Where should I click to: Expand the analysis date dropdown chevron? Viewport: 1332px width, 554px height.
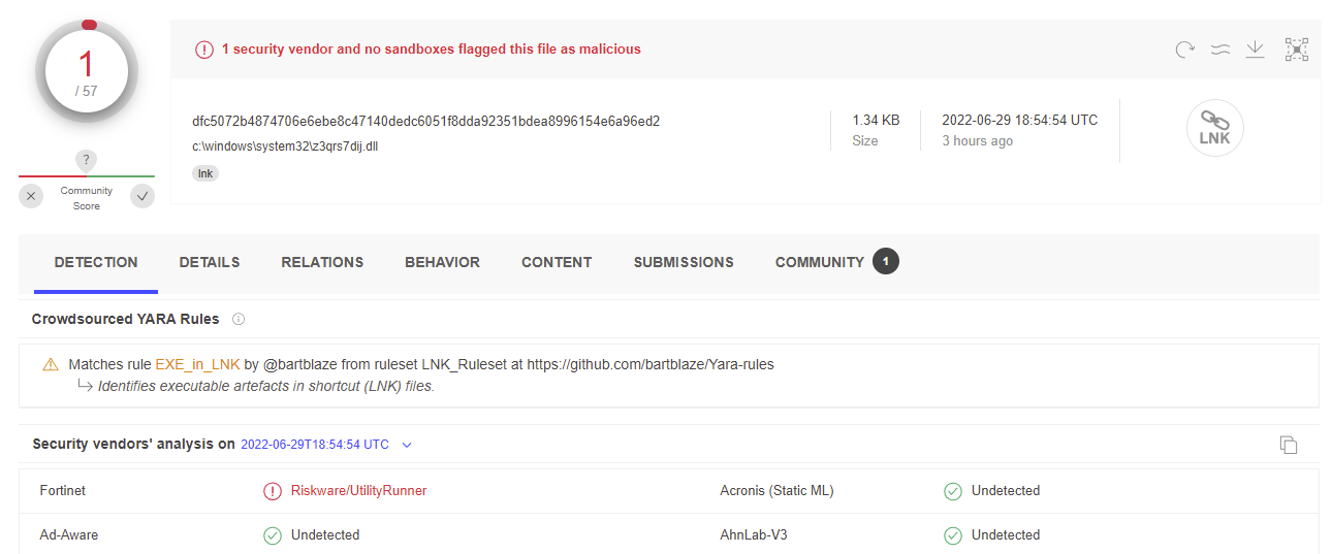click(407, 445)
